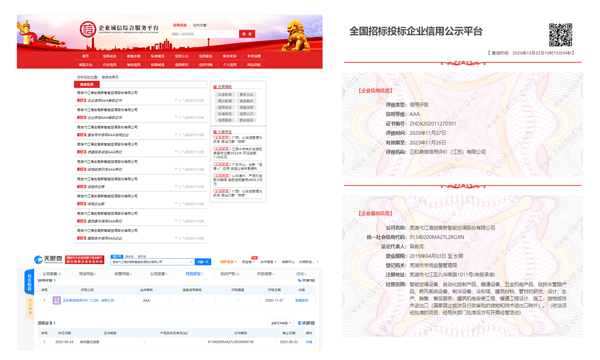The image size is (600, 360).
Task: Expand the 百宝箱 dropdown with red badge
Action: point(248,262)
